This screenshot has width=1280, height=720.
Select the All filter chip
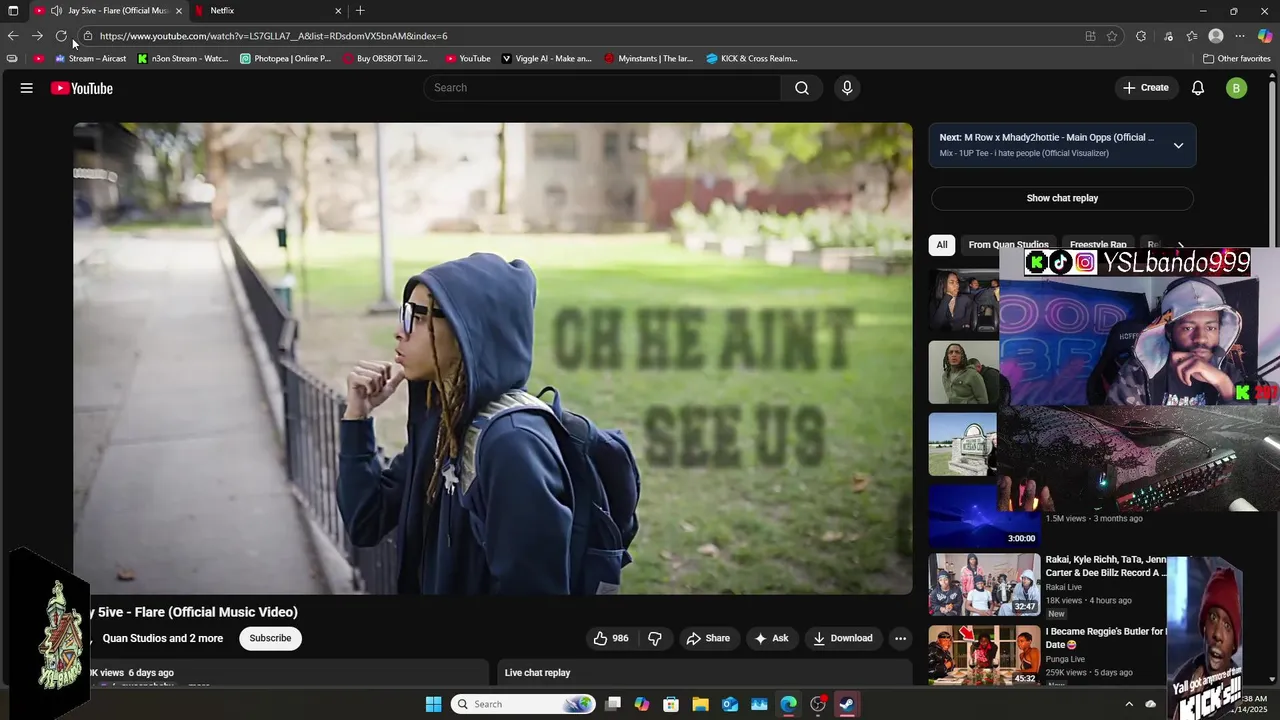[x=942, y=245]
